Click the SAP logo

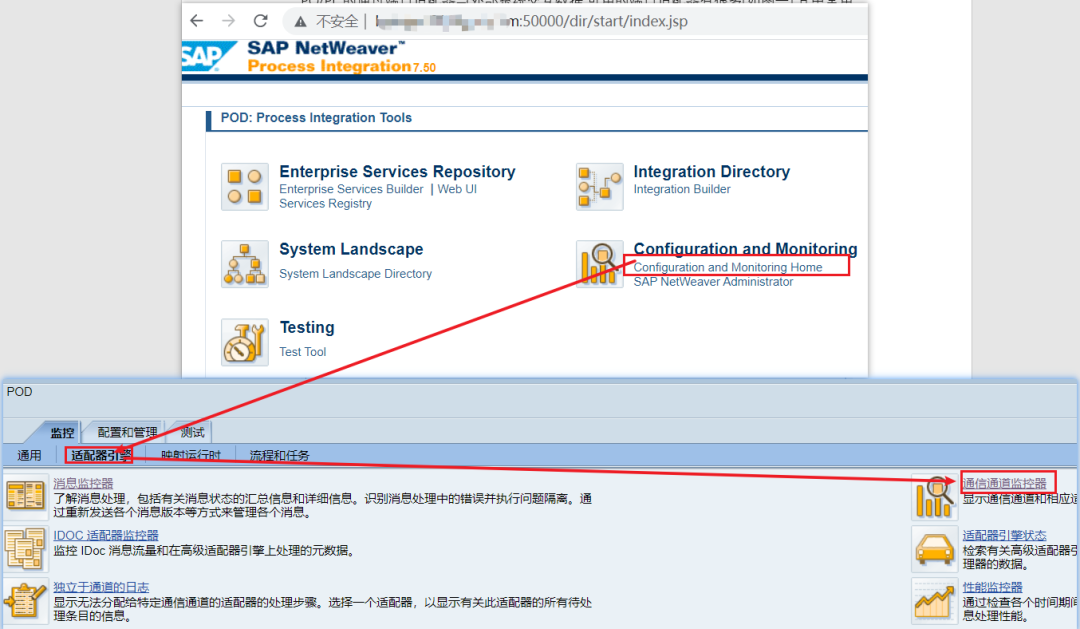pyautogui.click(x=207, y=56)
